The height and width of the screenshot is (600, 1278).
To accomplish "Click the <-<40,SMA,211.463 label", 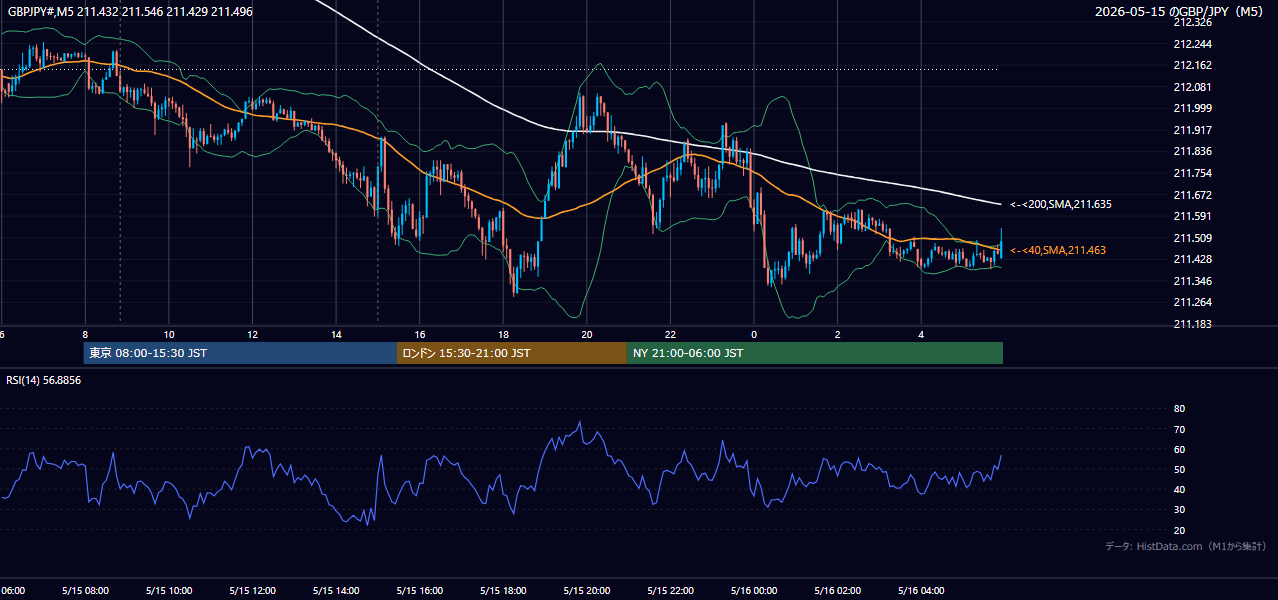I will click(1058, 250).
